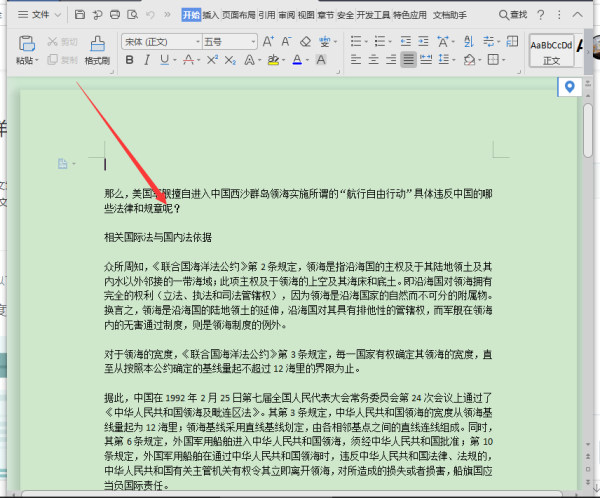Open the font name dropdown 宋体 (正文)
Screen dimensions: 600x498
[158, 42]
